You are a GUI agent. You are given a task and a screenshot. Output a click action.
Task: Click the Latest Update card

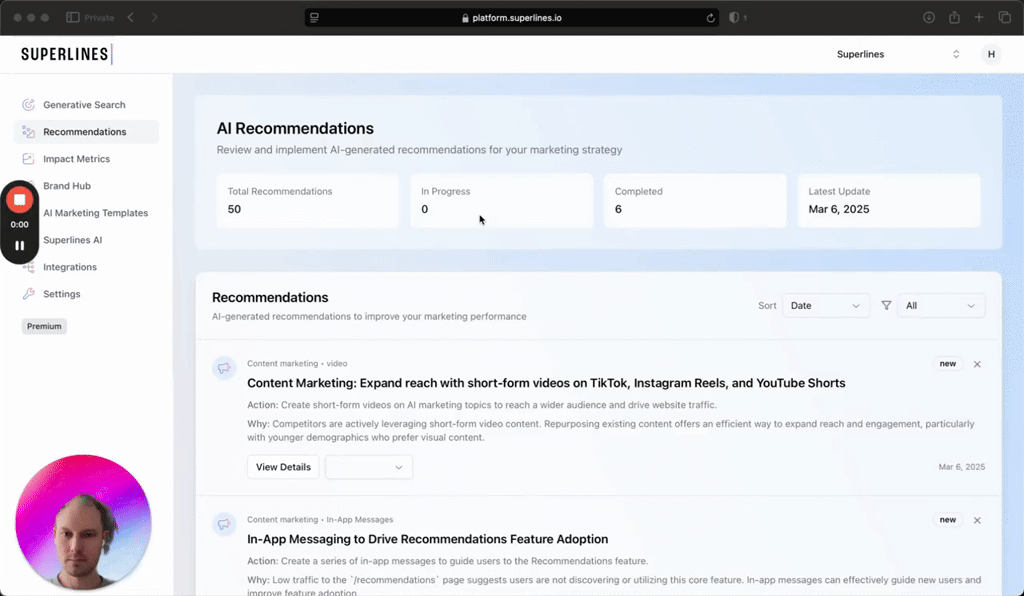click(x=889, y=200)
